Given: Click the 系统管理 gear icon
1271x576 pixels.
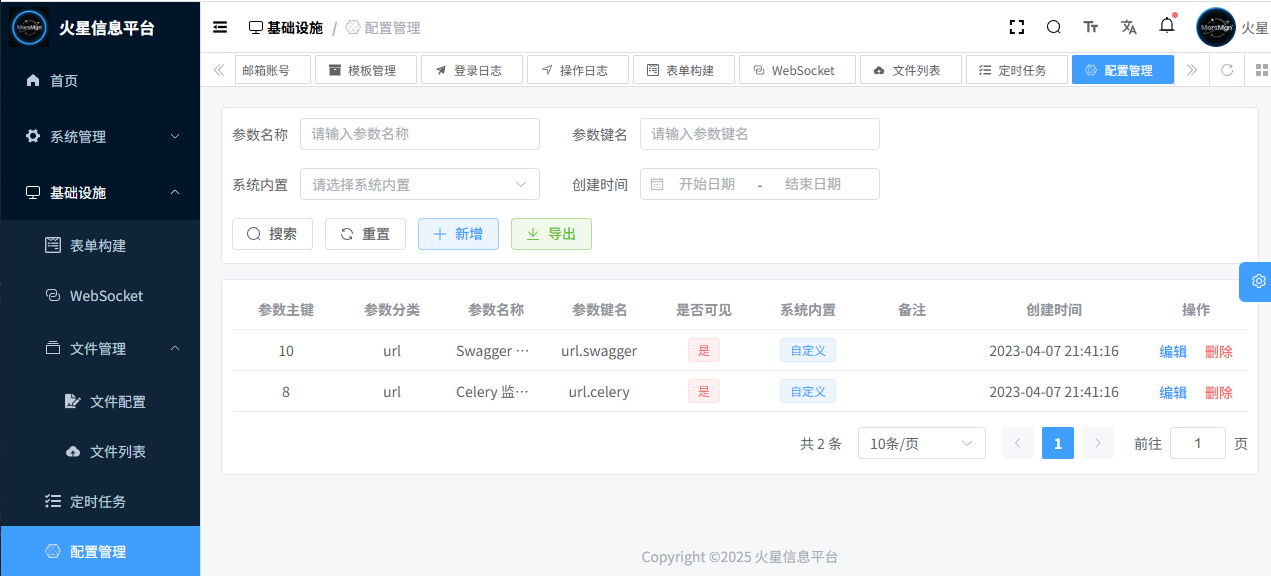Looking at the screenshot, I should pos(33,136).
